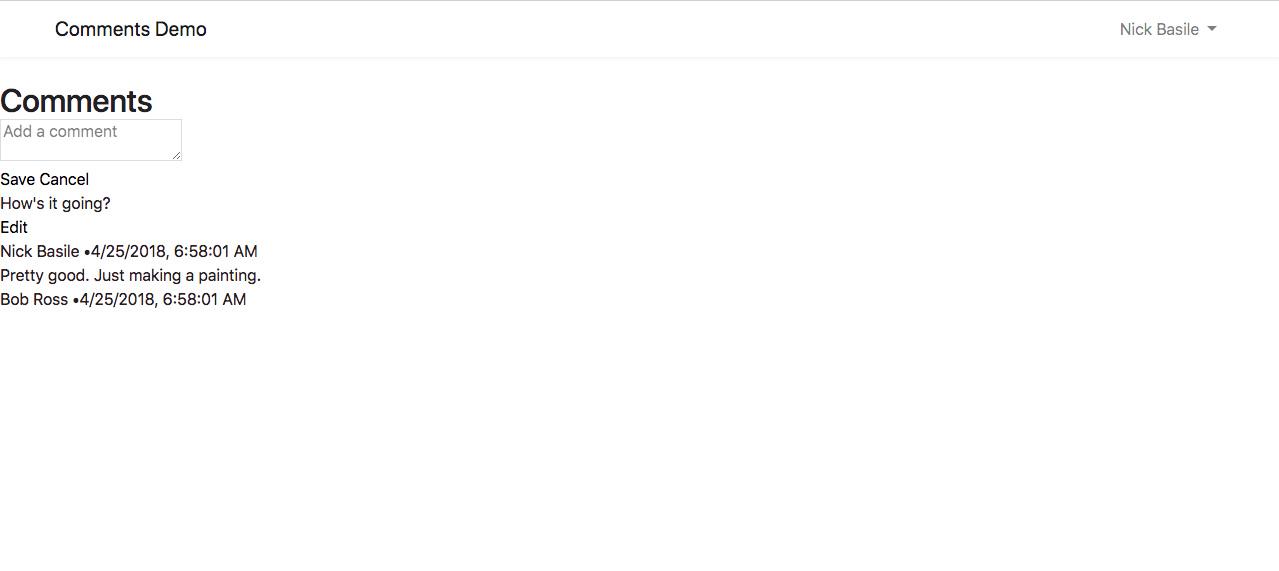Click the caret arrow beside Nick Basile
Viewport: 1279px width, 571px height.
click(x=1212, y=29)
